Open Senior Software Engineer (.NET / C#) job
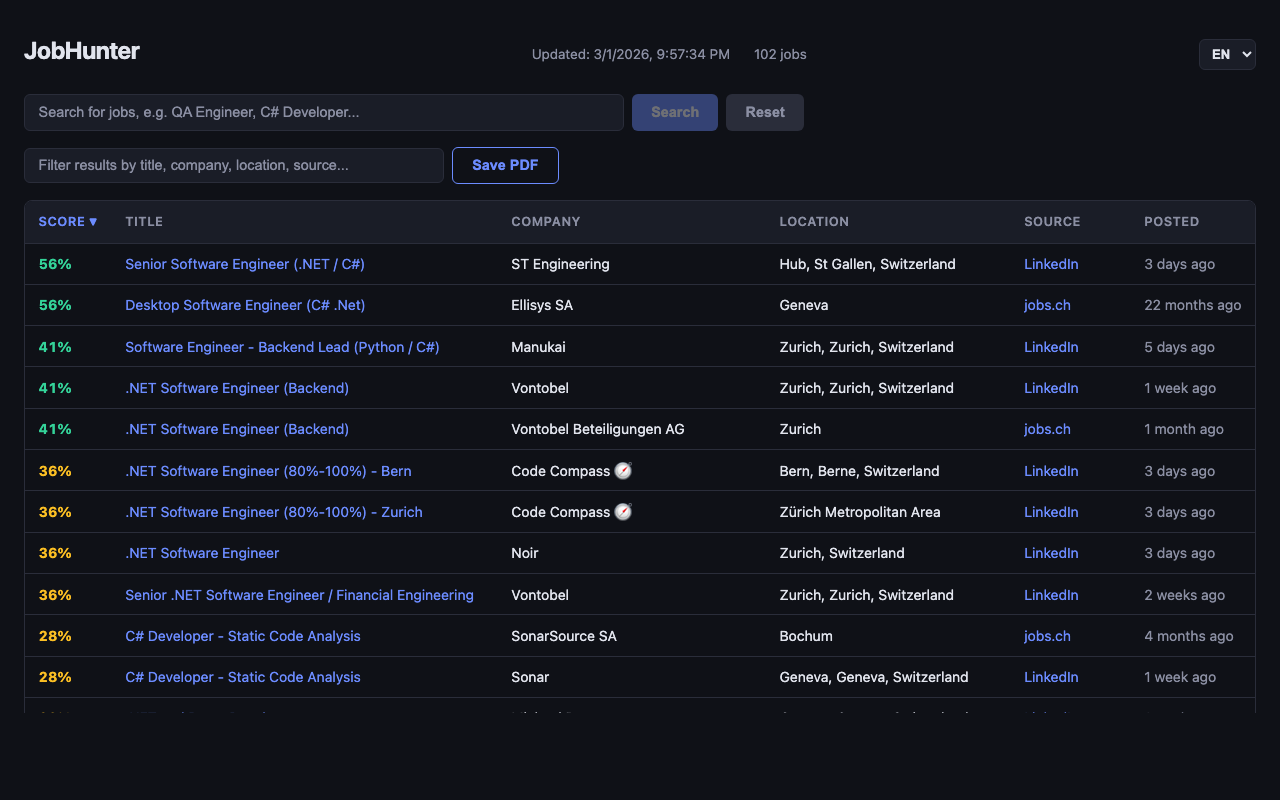 [244, 264]
